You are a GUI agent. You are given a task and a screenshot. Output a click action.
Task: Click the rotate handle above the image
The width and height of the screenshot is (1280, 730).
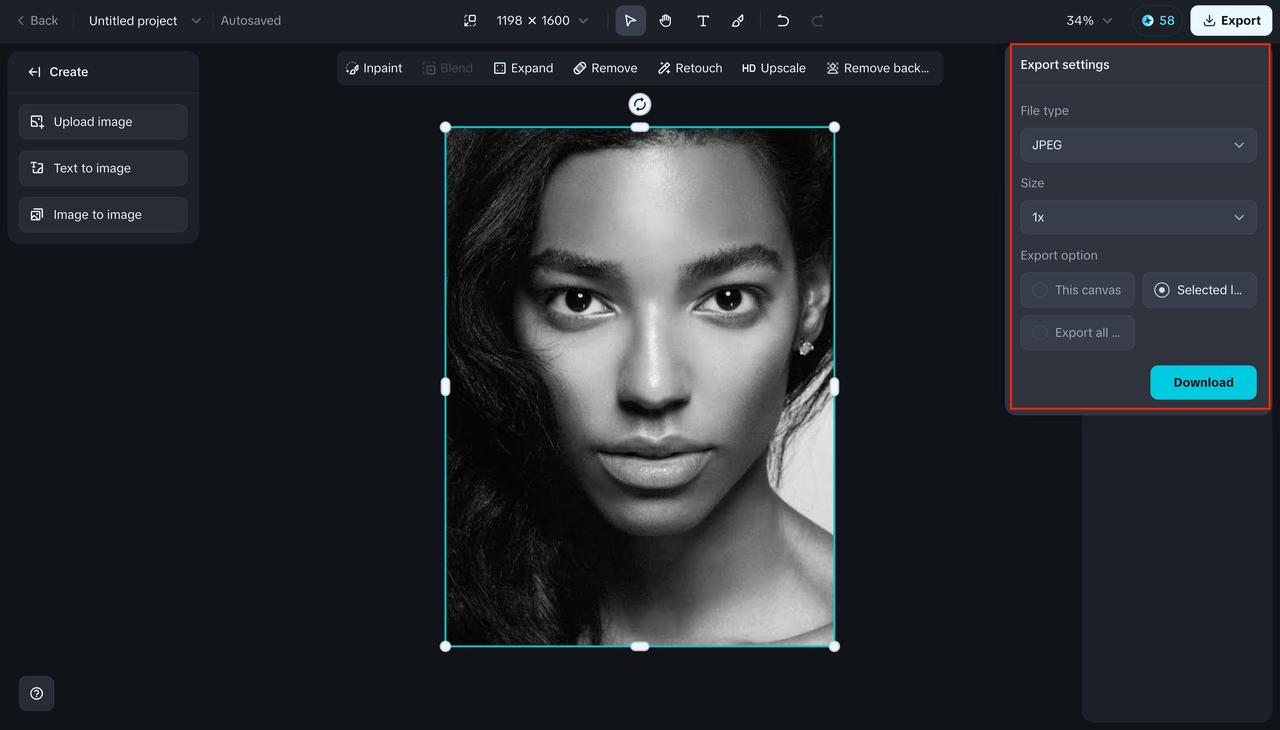click(x=639, y=103)
